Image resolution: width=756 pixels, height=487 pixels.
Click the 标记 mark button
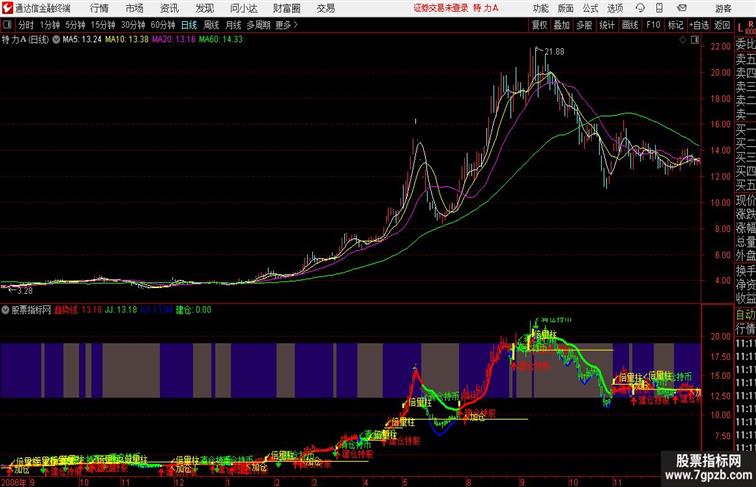(x=675, y=25)
